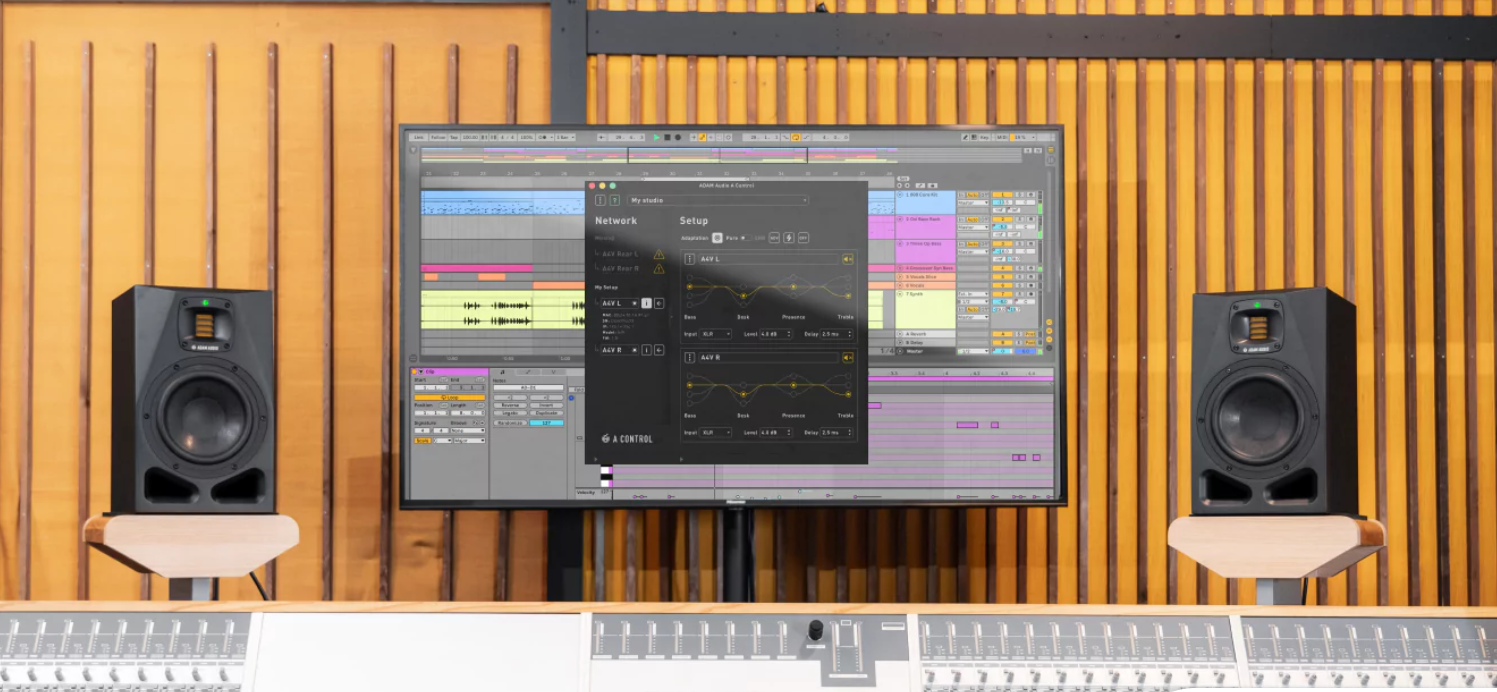
Task: Click the Record button in the transport bar
Action: [678, 137]
